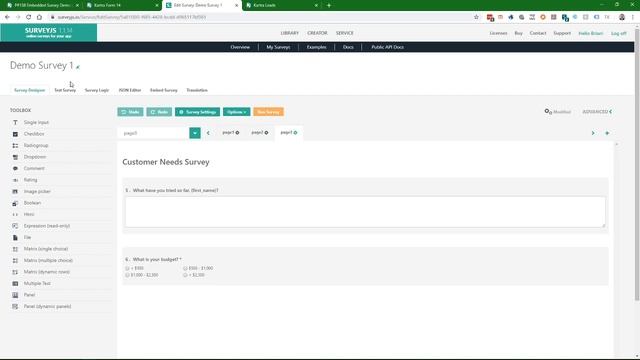
Task: Open Survey Settings
Action: (198, 112)
